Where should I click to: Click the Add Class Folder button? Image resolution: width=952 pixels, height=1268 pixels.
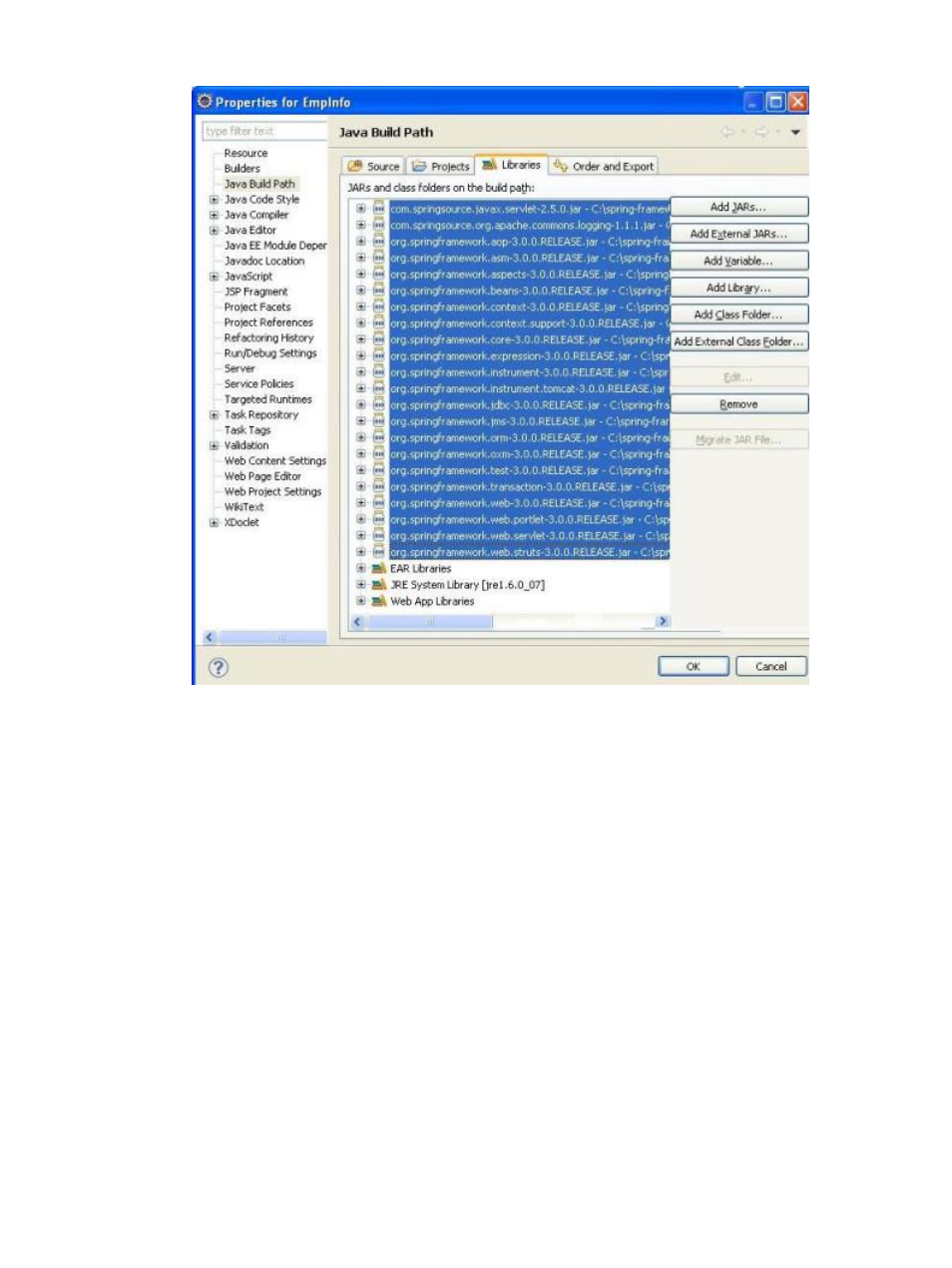point(738,315)
